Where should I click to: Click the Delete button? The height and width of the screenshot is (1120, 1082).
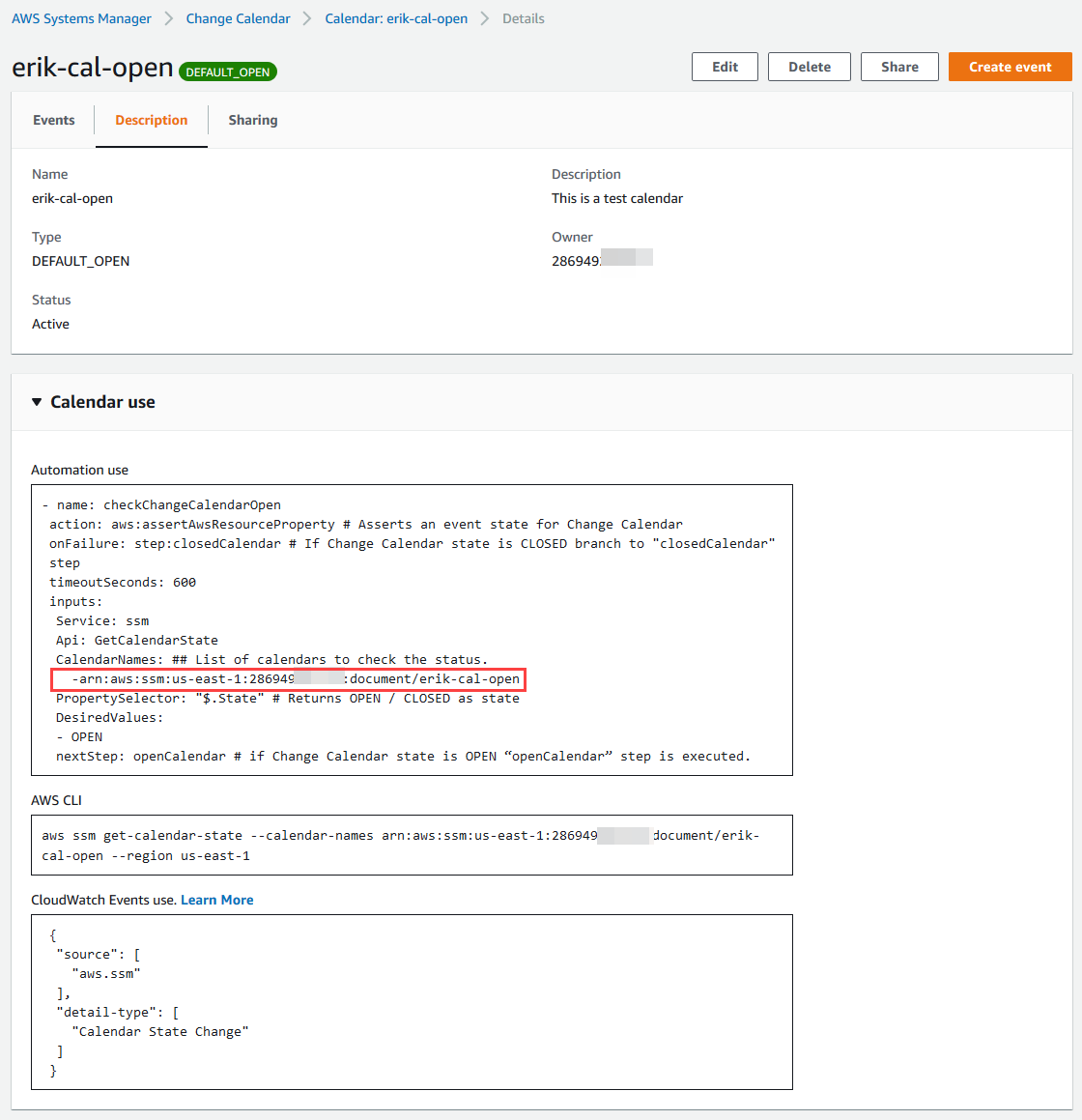pos(810,67)
